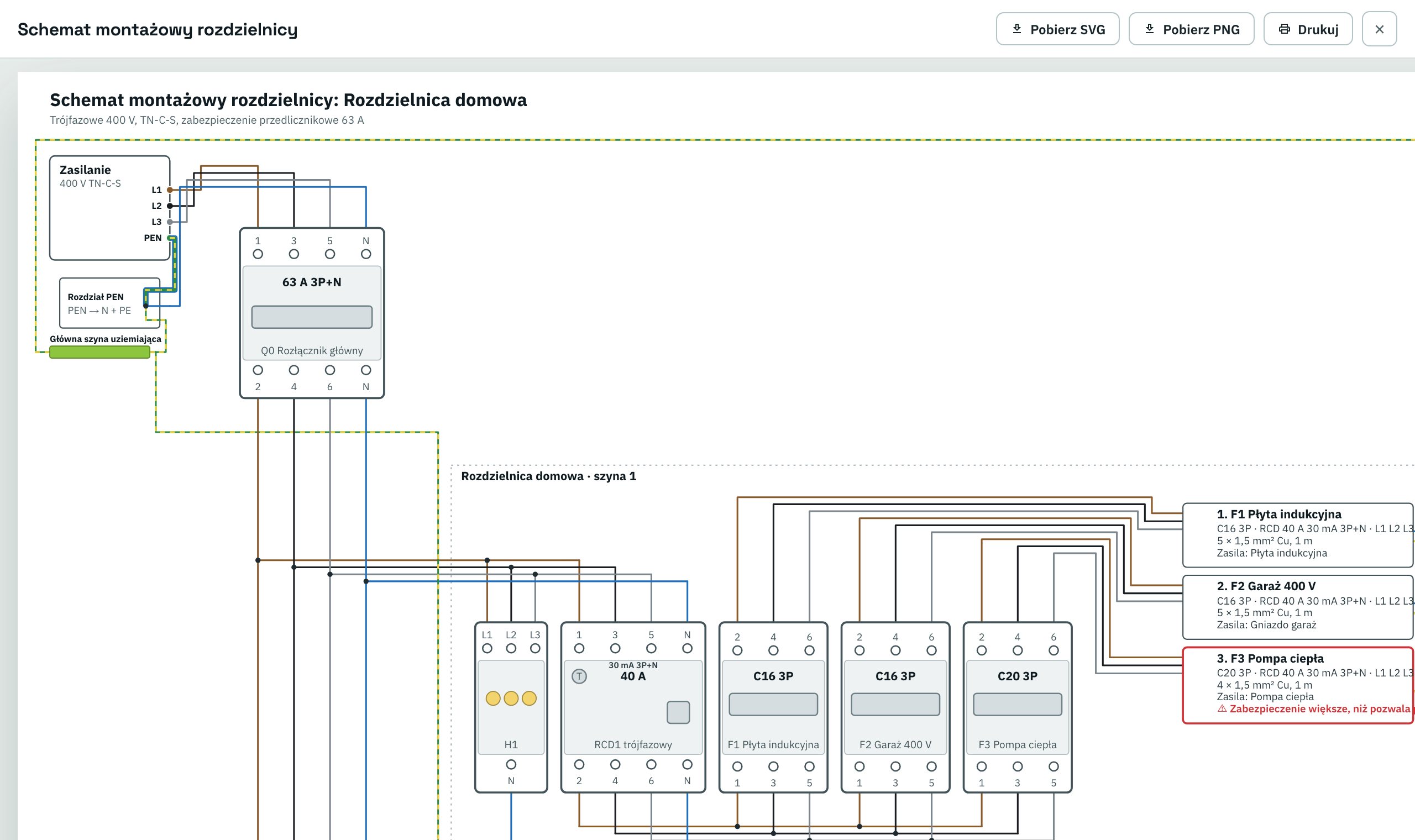Click top N terminal of Q0 disconnector
The image size is (1415, 840).
(x=366, y=254)
